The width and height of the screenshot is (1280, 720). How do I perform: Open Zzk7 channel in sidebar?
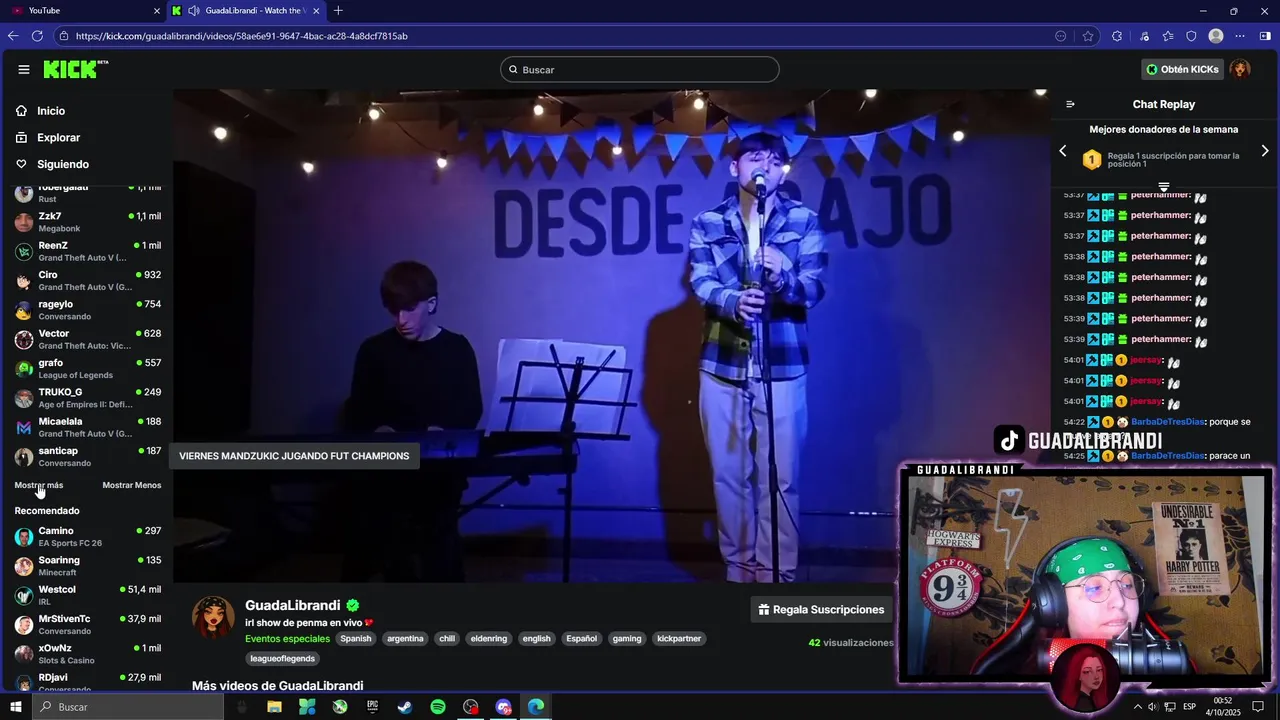pos(88,222)
